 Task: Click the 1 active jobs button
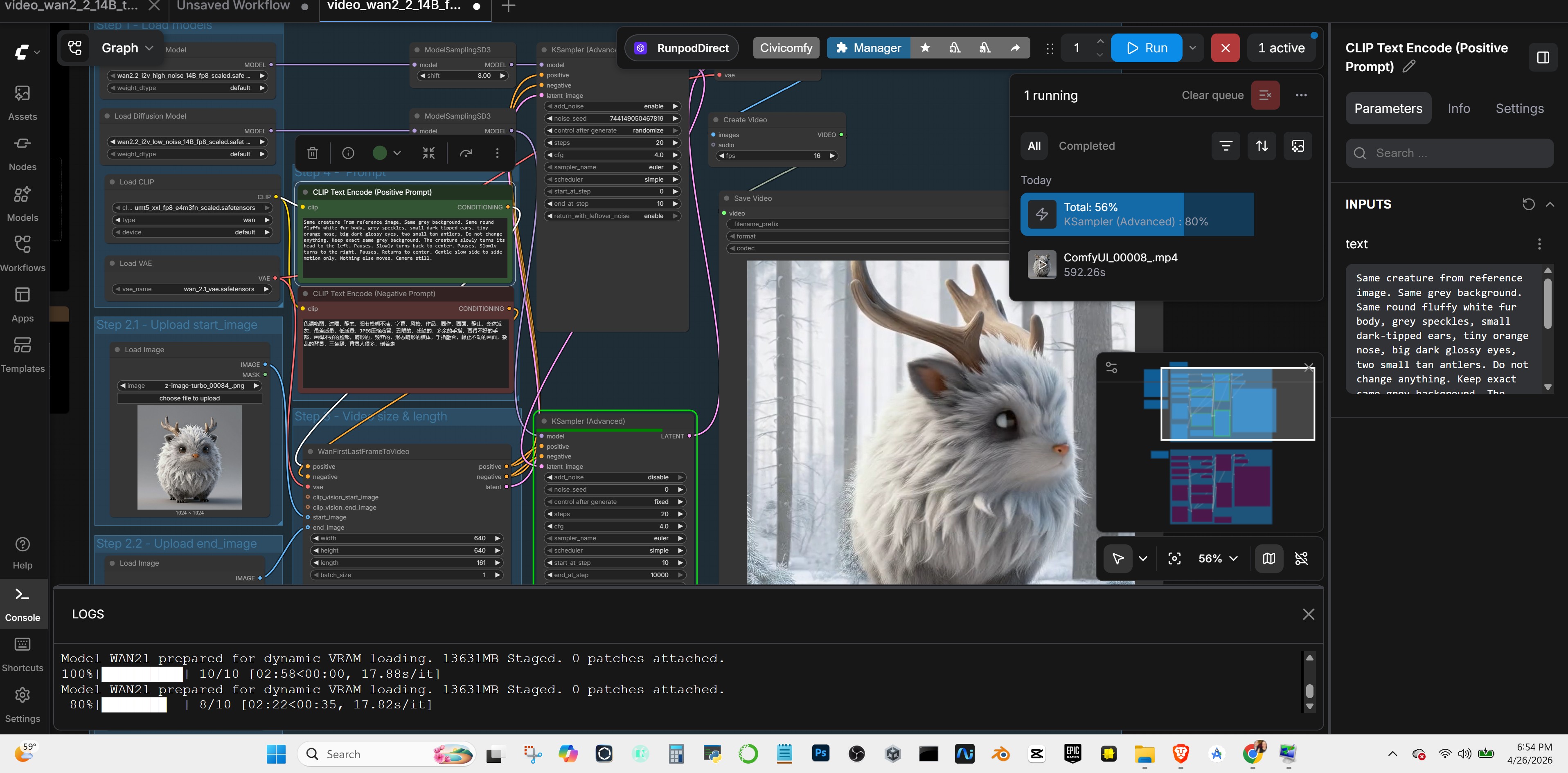(1281, 47)
